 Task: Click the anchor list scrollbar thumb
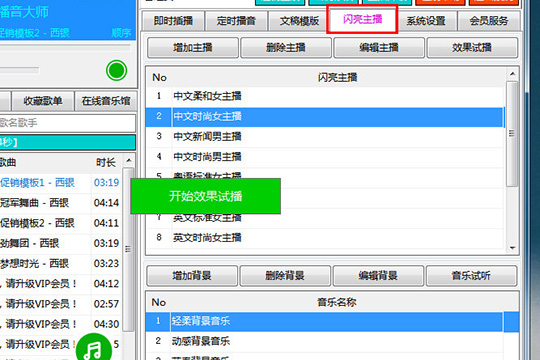512,134
